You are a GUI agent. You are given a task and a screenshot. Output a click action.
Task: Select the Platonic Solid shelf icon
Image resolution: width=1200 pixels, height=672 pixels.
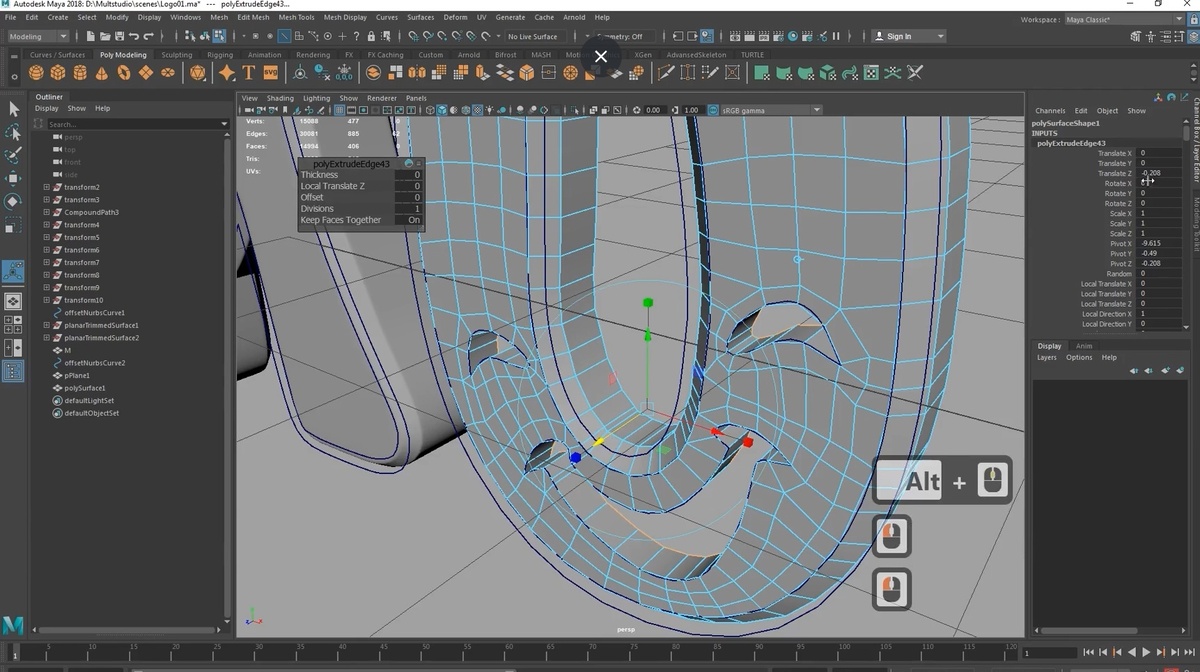198,72
